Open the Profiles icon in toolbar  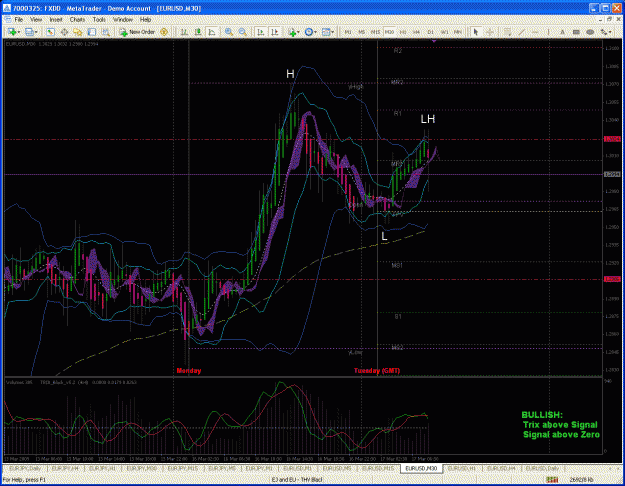29,32
